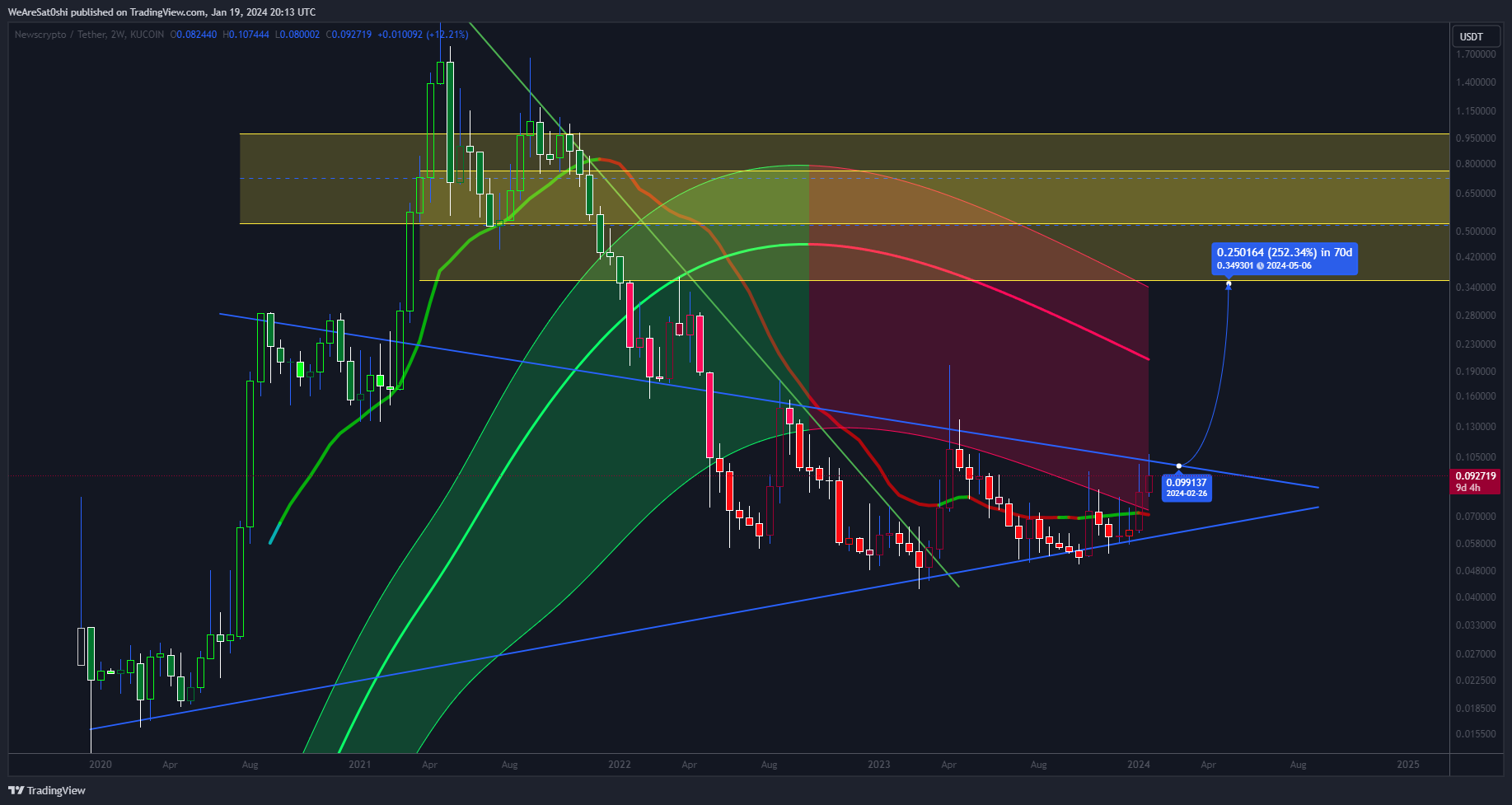The height and width of the screenshot is (805, 1512).
Task: Click the 2025 label on time axis
Action: click(x=1408, y=765)
